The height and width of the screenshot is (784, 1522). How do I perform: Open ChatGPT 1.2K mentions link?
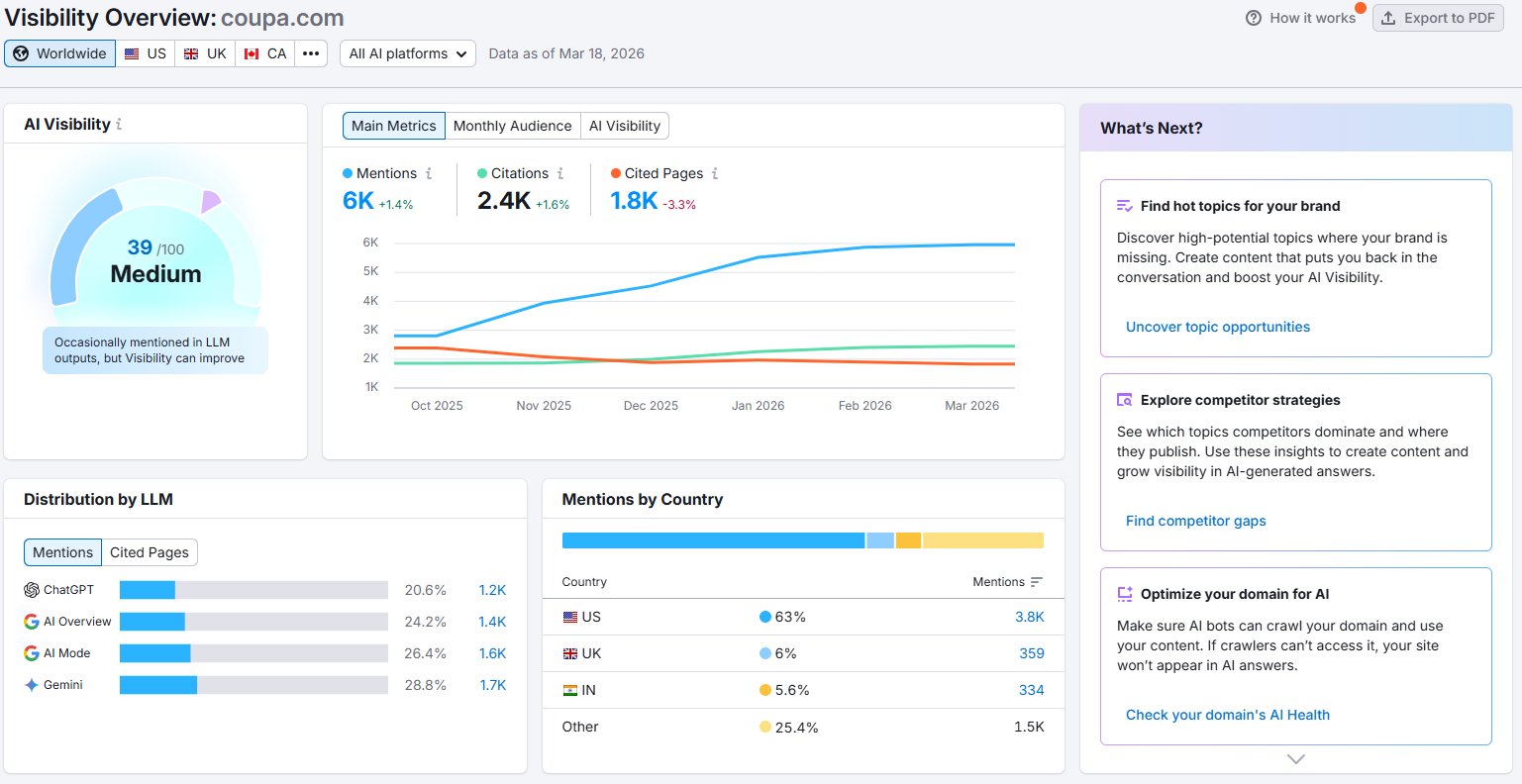492,590
